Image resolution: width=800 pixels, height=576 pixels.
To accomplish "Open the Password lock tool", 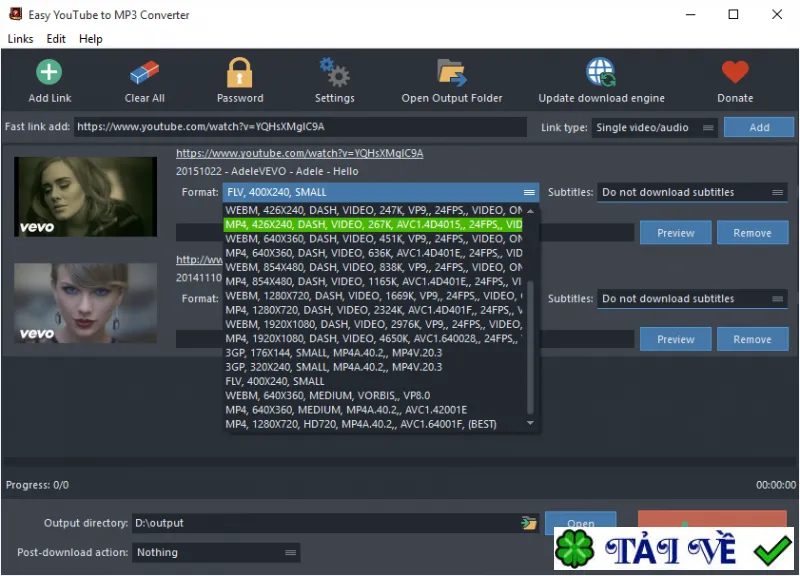I will click(239, 72).
